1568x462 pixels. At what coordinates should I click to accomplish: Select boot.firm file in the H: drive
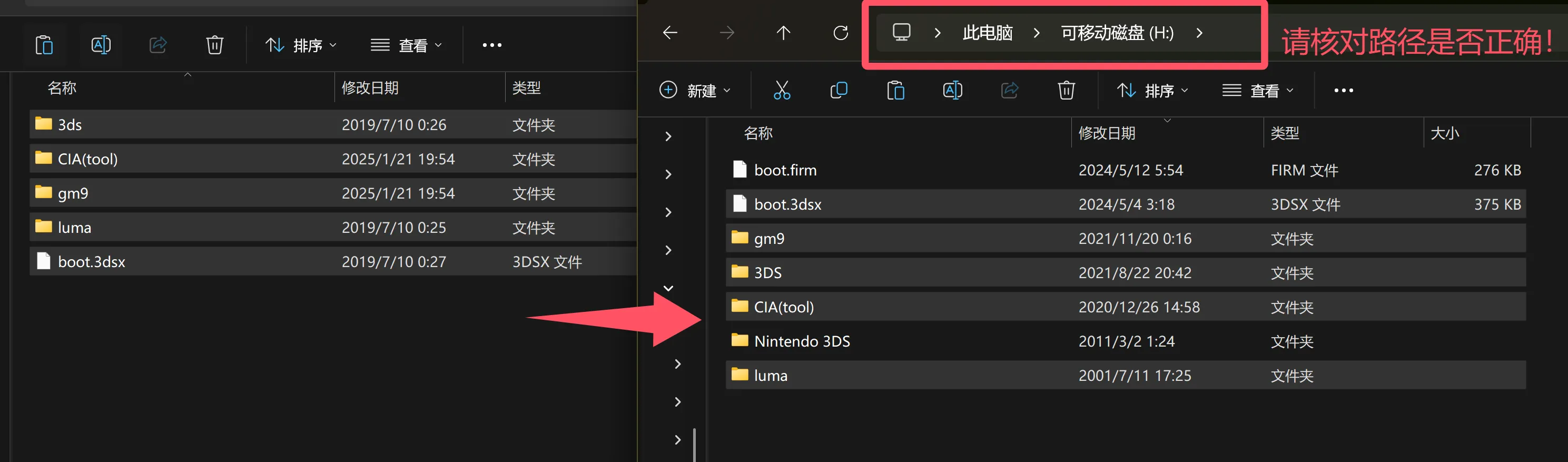pyautogui.click(x=785, y=171)
